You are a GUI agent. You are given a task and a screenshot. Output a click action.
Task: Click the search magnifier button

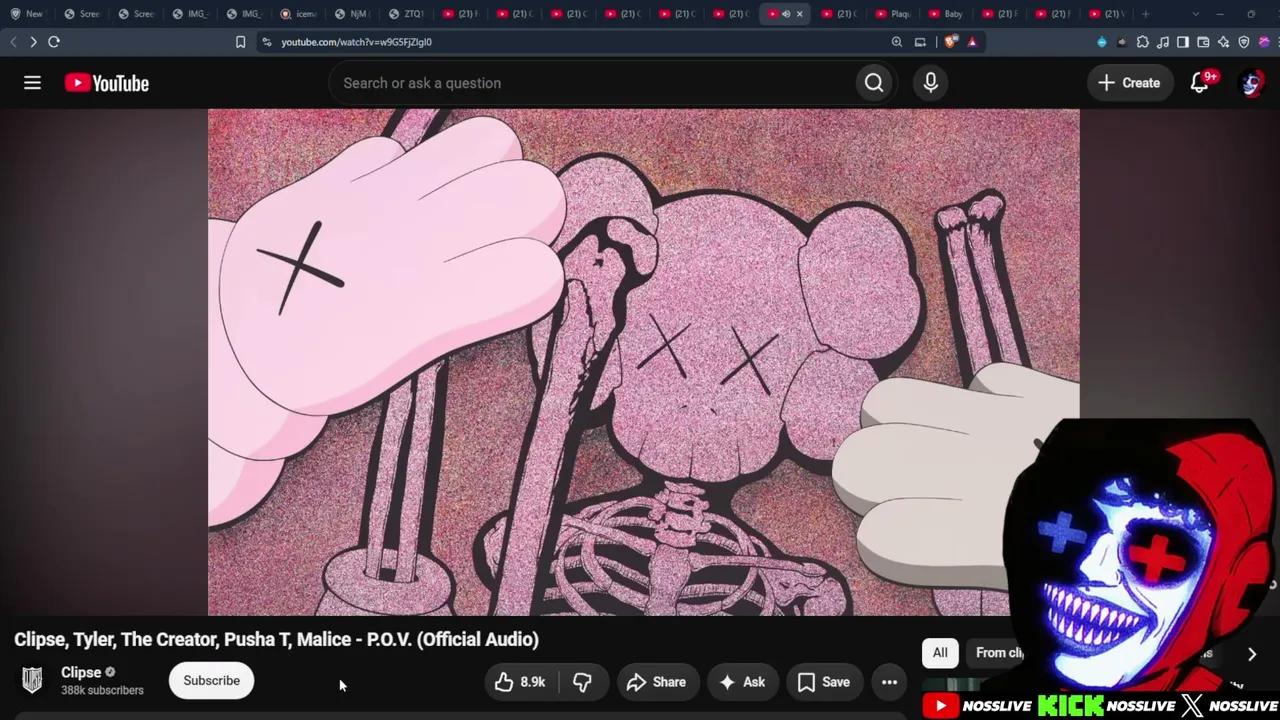point(874,83)
